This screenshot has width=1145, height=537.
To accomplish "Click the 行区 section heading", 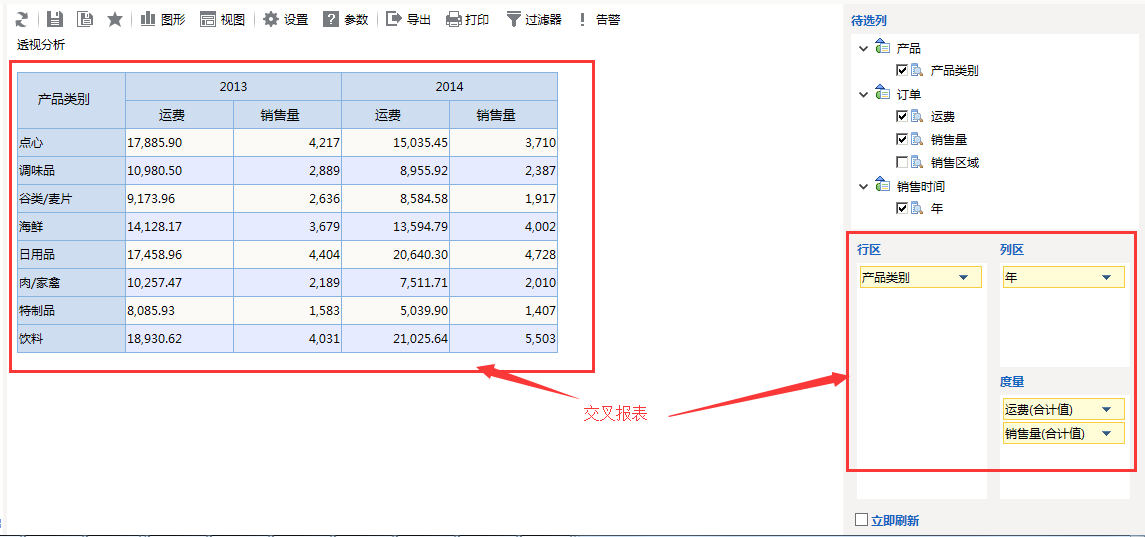I will coord(869,250).
